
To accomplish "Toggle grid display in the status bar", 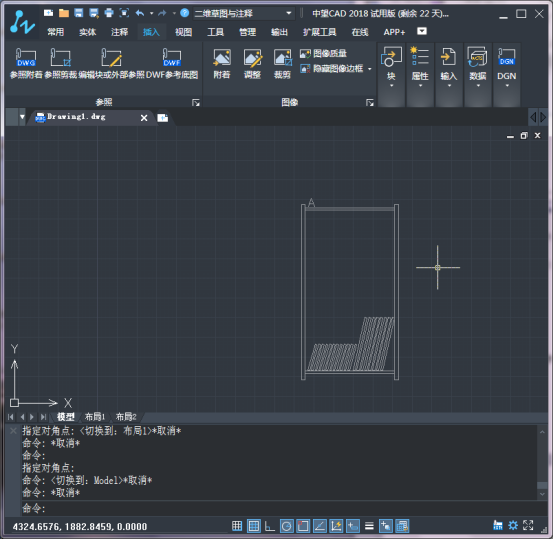I will (x=254, y=526).
